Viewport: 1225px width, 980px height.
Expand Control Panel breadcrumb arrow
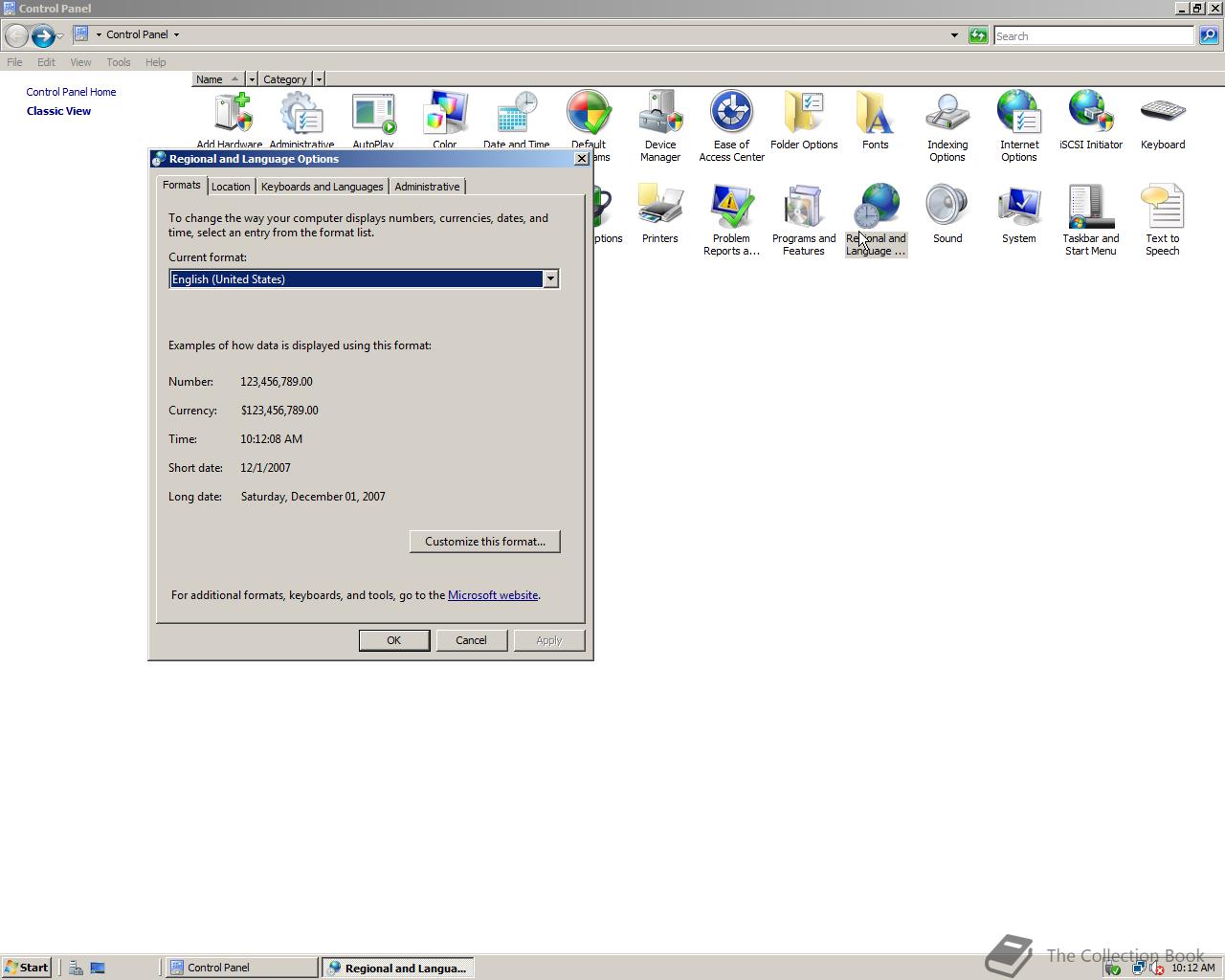click(176, 34)
